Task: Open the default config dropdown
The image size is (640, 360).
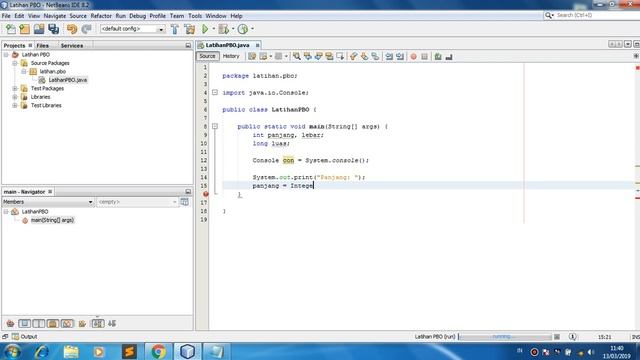Action: click(133, 29)
